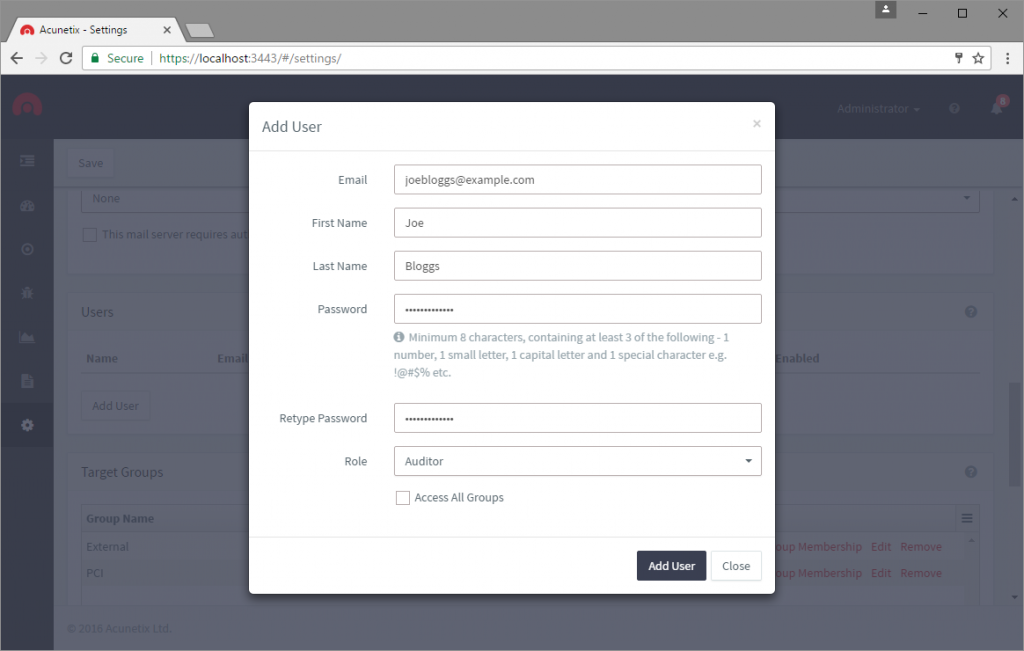This screenshot has width=1024, height=651.
Task: Close the Add User dialog with X
Action: click(757, 123)
